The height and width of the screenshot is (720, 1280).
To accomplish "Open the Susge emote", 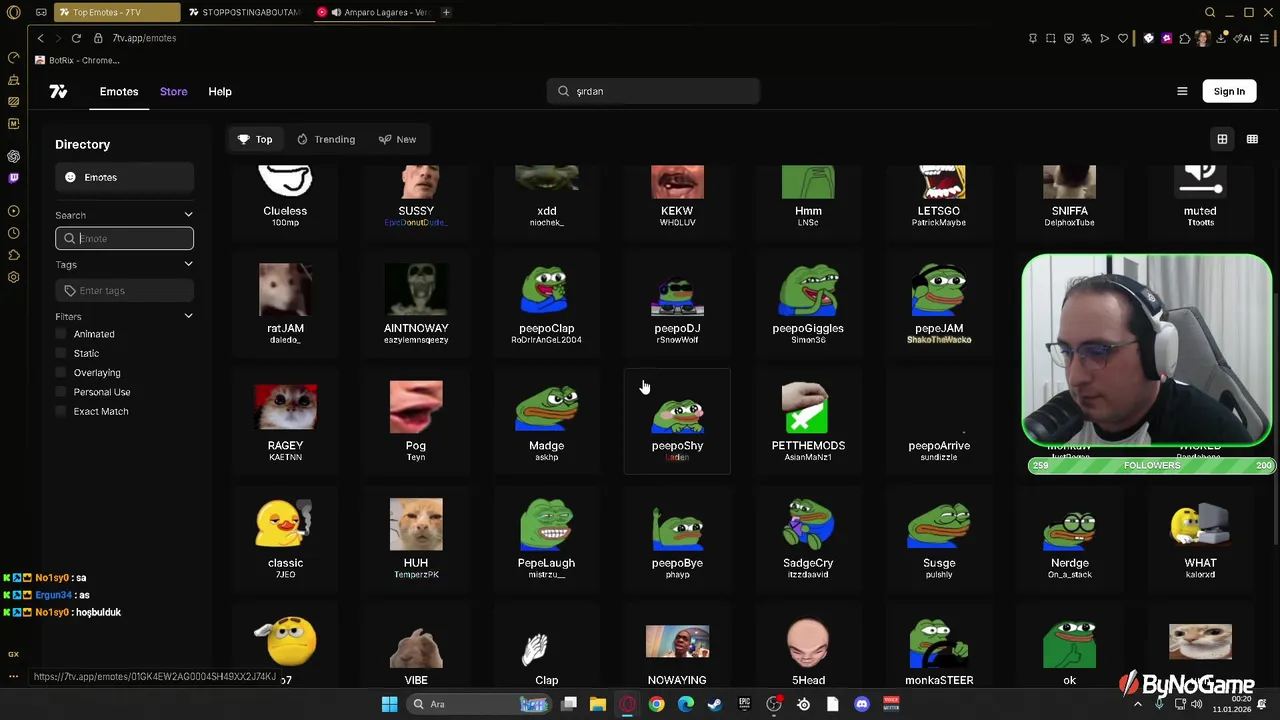I will 939,538.
